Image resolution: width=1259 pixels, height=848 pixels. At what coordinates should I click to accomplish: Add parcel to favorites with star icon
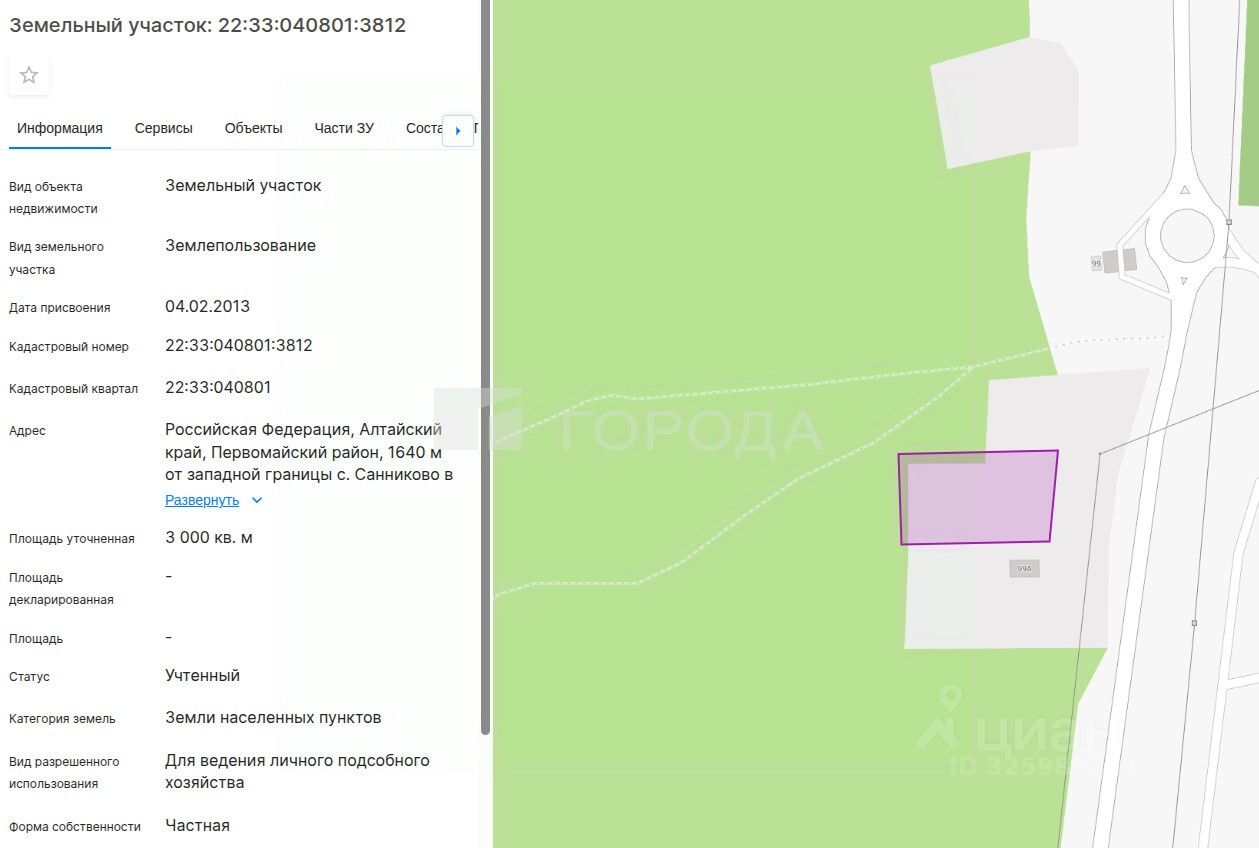29,75
